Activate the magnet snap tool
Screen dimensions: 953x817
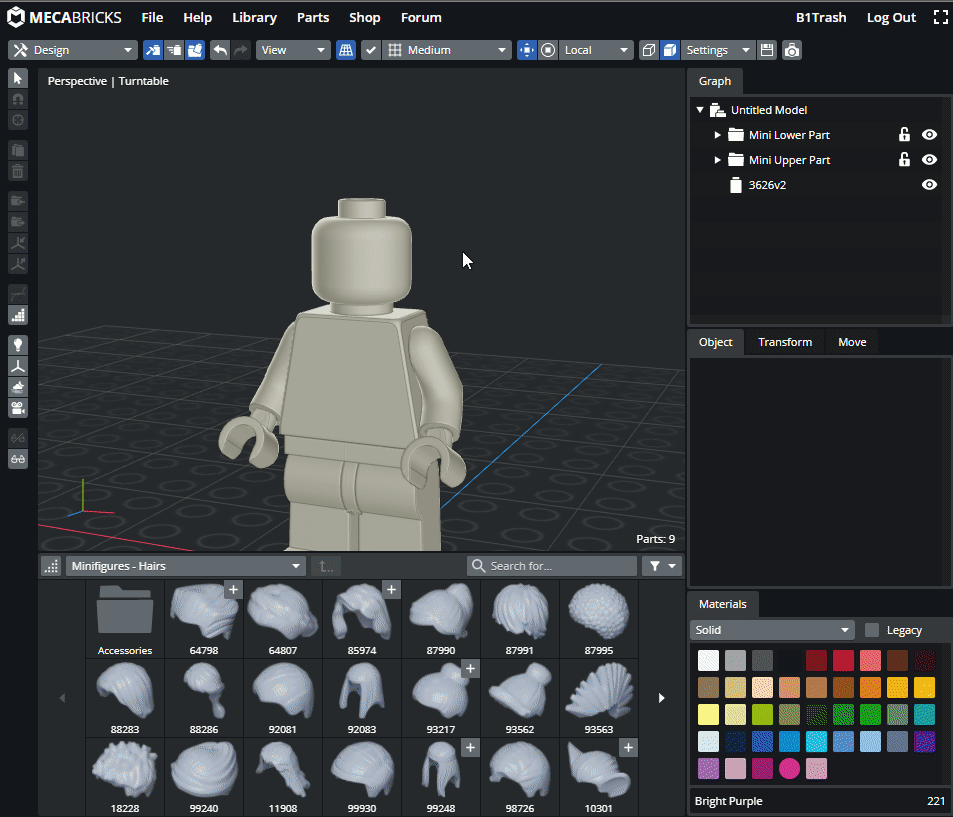click(x=18, y=99)
